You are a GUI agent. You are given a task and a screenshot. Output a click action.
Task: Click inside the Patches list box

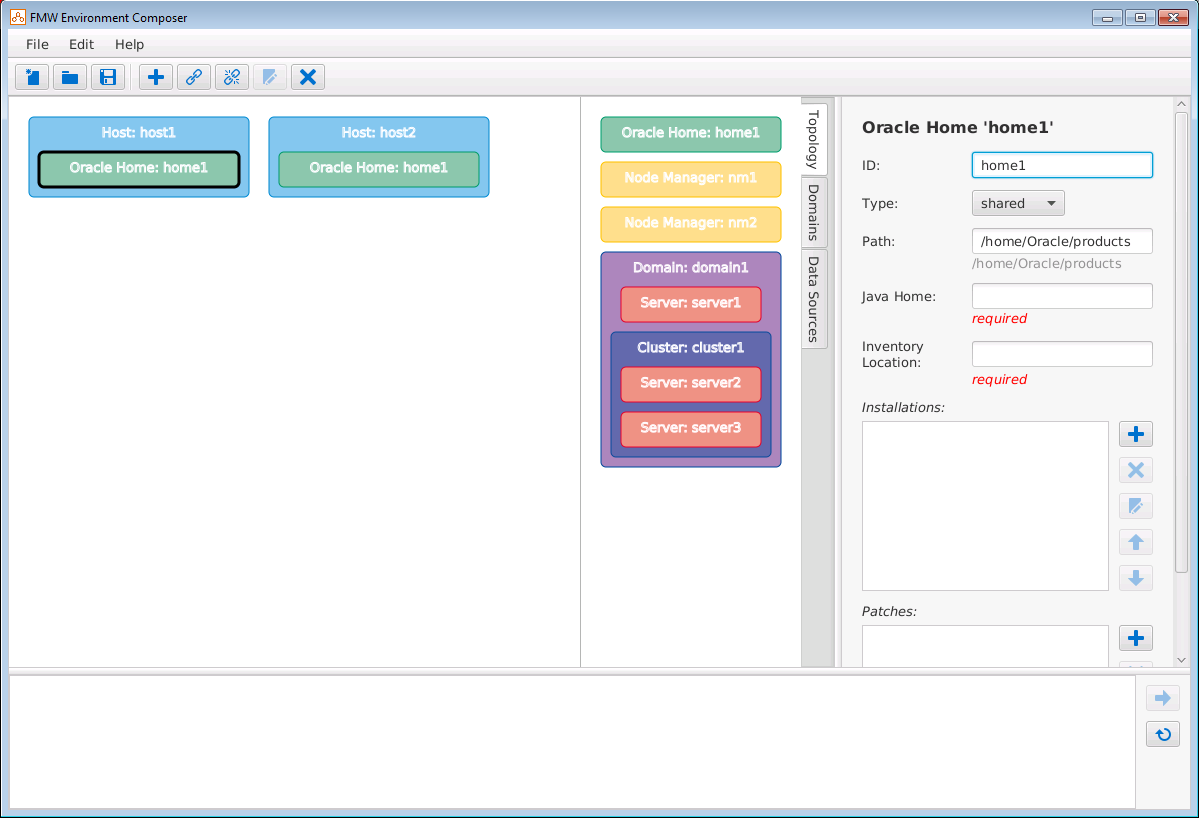tap(985, 646)
